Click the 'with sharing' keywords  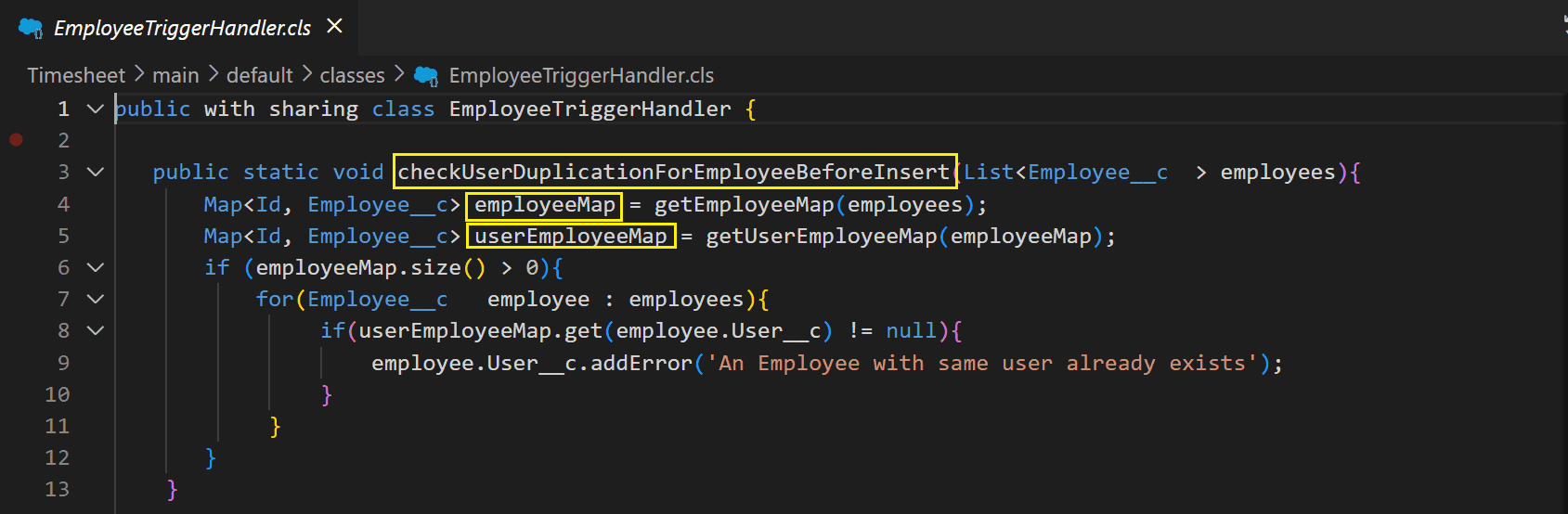[x=281, y=109]
